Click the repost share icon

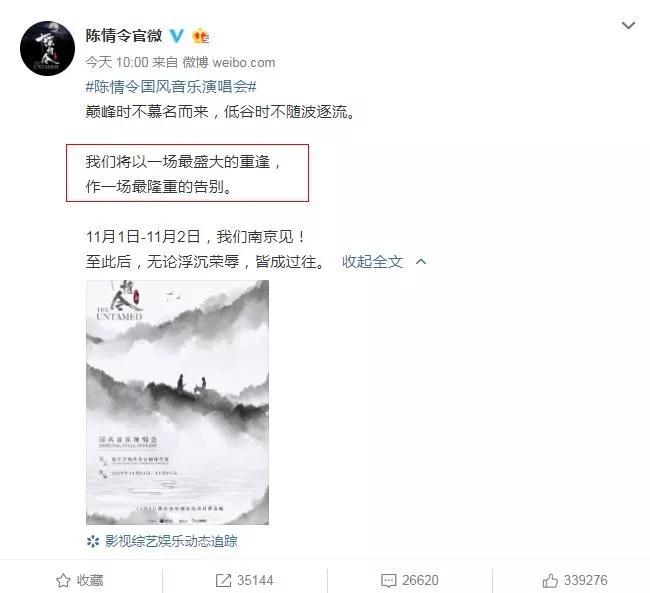pos(223,581)
